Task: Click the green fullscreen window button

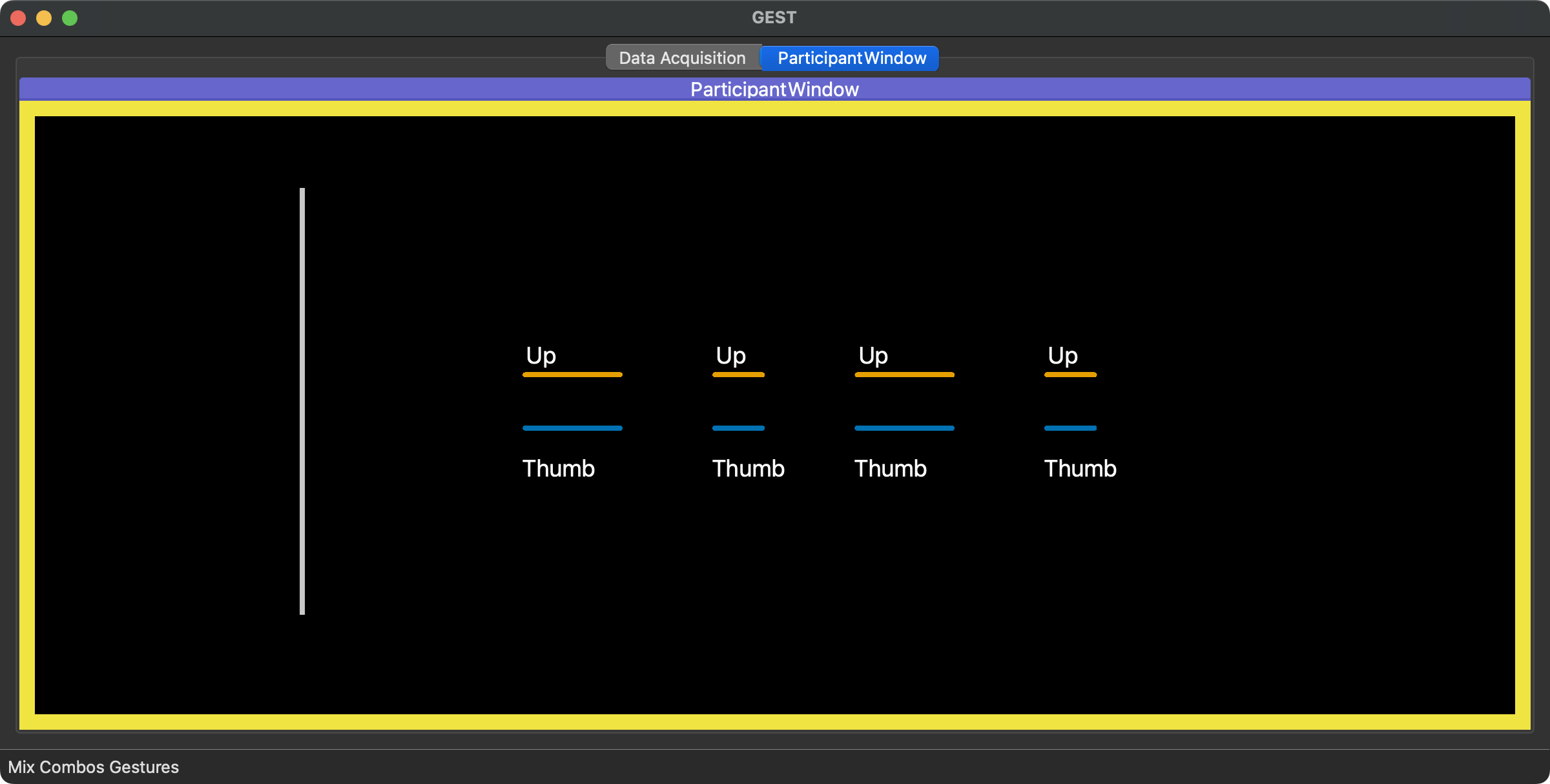Action: 70,18
